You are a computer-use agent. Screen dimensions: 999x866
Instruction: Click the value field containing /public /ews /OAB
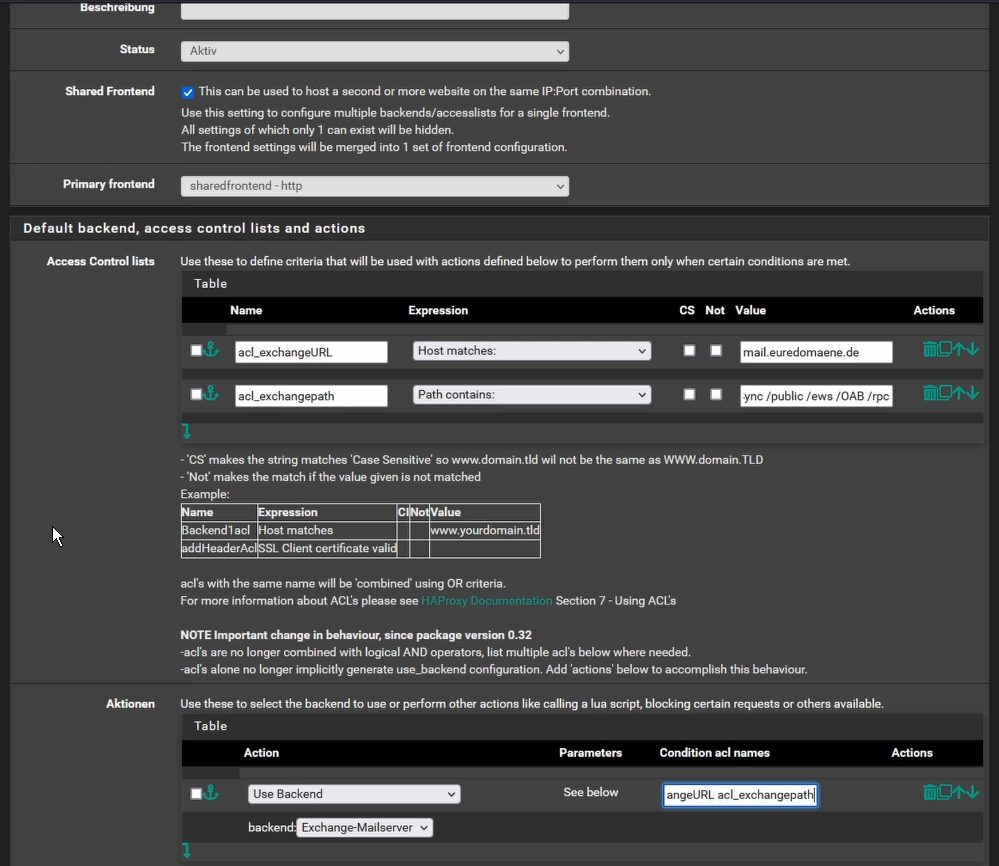point(816,396)
